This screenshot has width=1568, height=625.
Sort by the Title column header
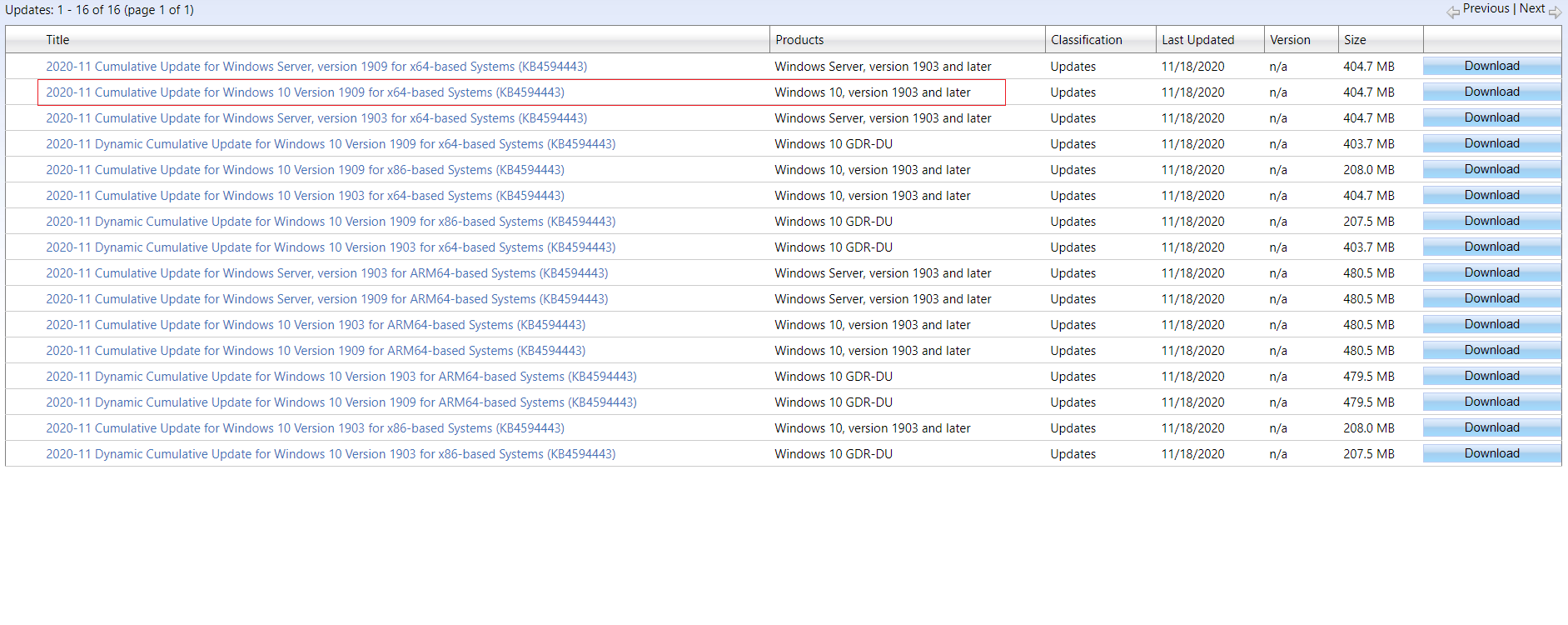coord(57,40)
